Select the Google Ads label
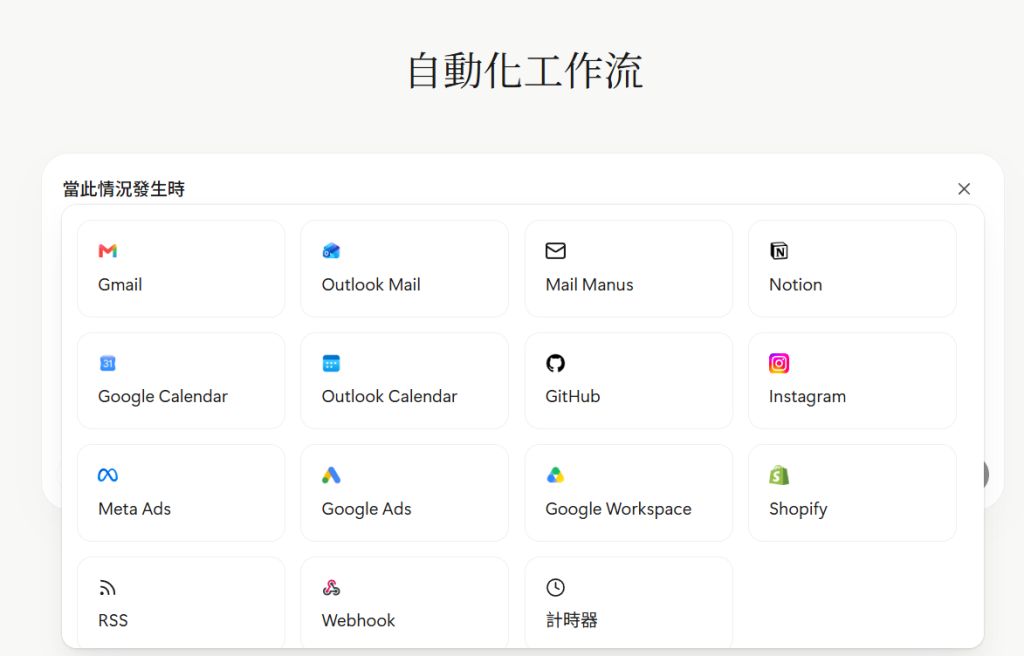 [x=366, y=509]
